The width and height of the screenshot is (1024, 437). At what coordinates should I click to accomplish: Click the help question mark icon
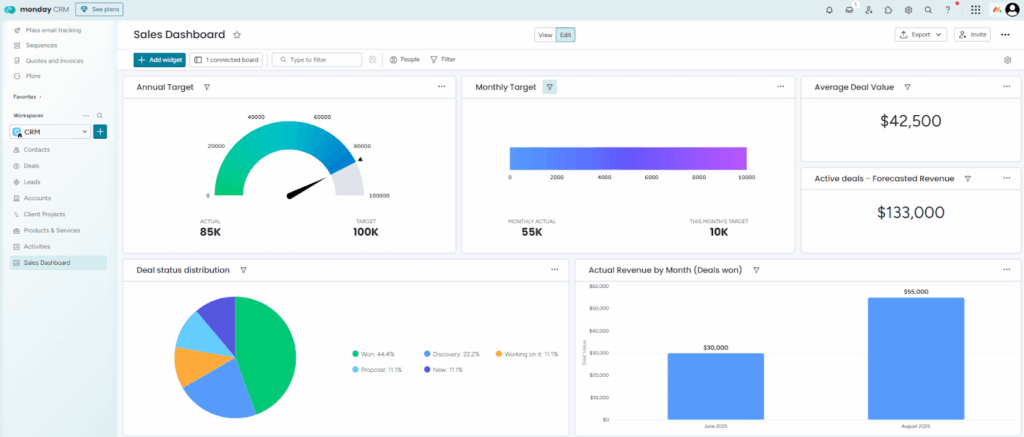pos(948,9)
